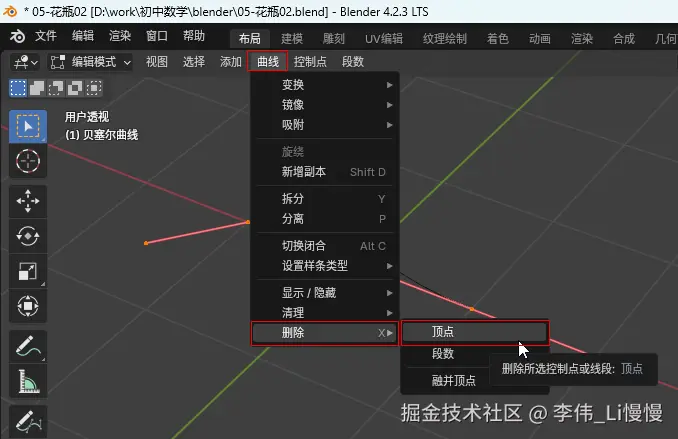Select the Box Select tool in toolbar
Viewport: 678px width, 439px height.
tap(28, 126)
